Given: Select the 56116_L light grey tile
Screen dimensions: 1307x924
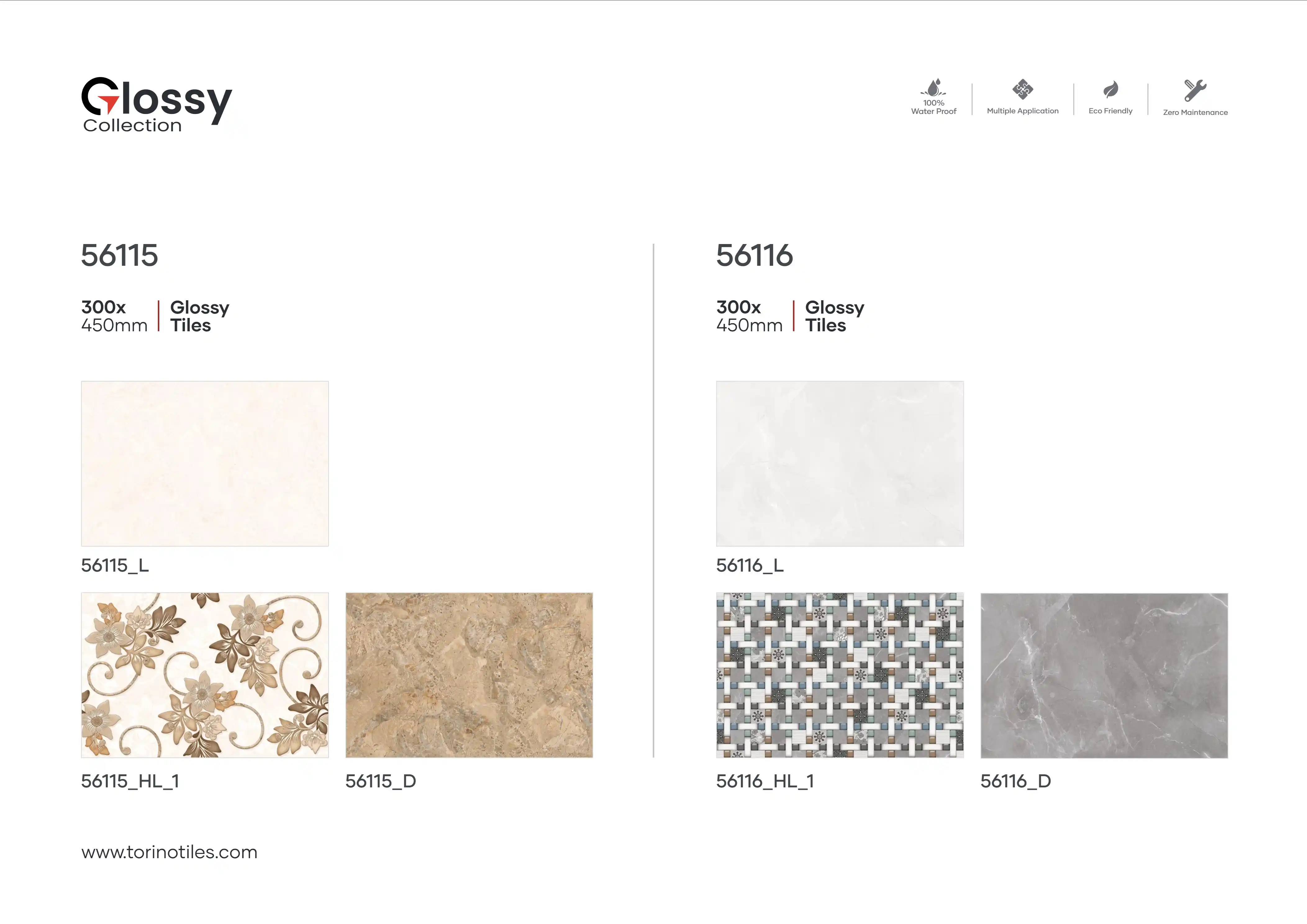Looking at the screenshot, I should point(840,464).
